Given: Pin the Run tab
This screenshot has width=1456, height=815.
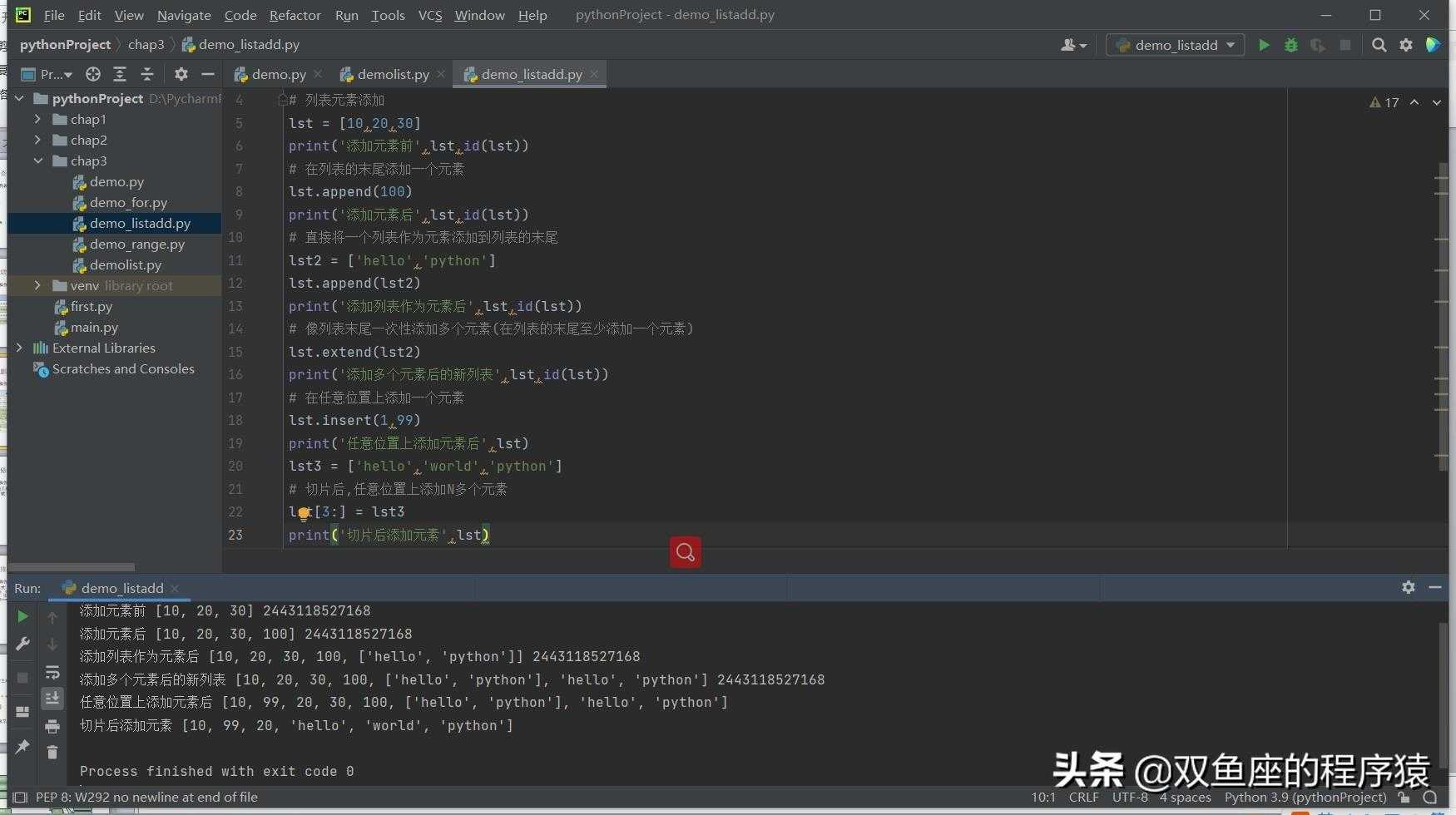Looking at the screenshot, I should tap(22, 746).
